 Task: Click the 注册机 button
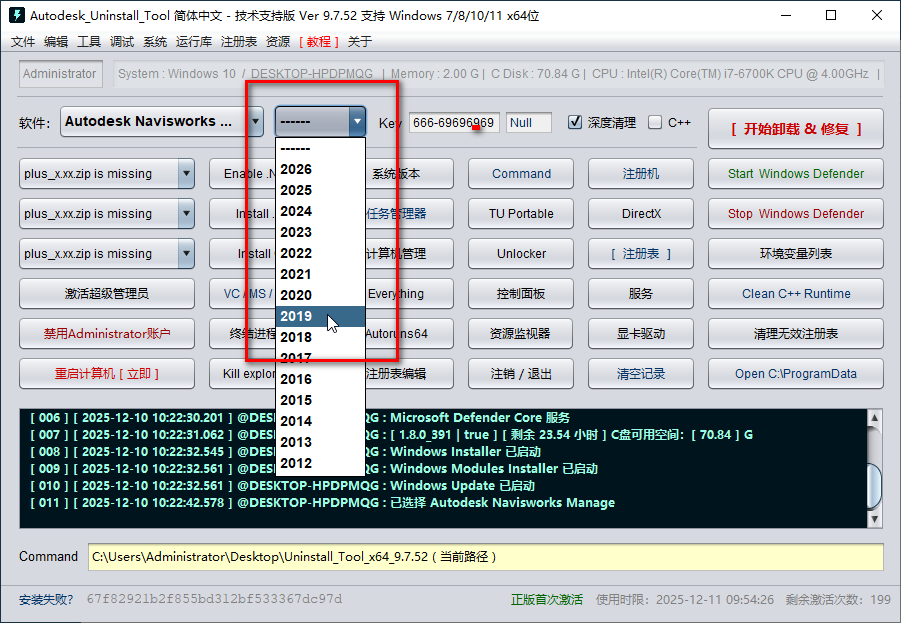pos(641,174)
